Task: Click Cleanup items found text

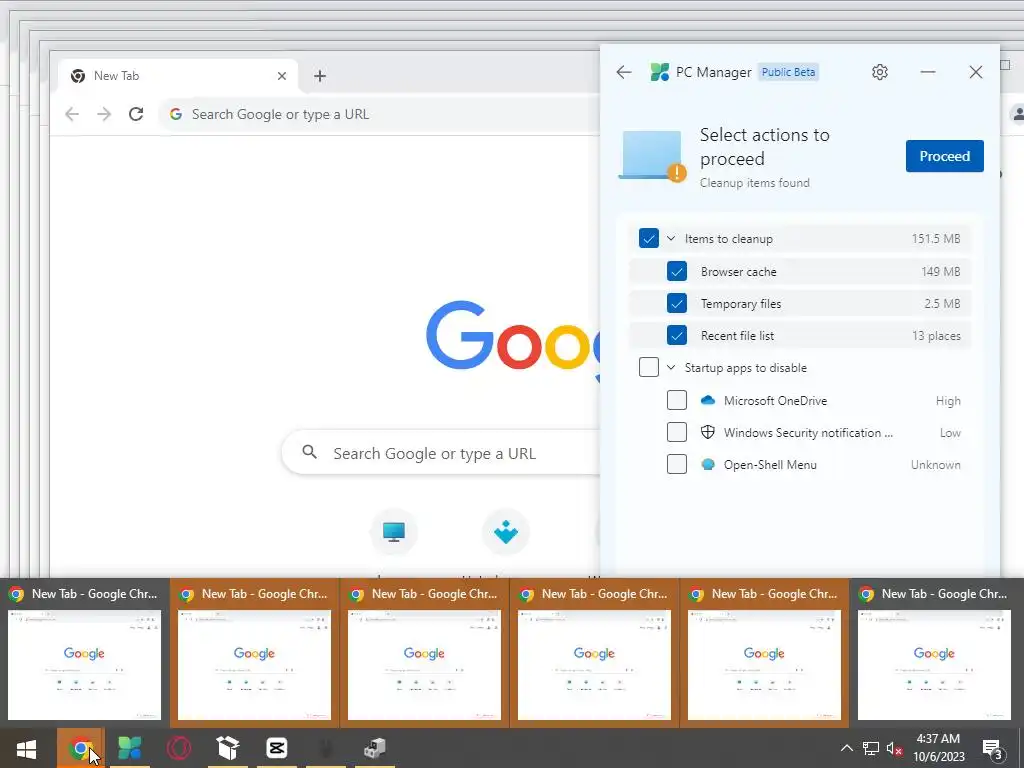Action: (x=754, y=183)
